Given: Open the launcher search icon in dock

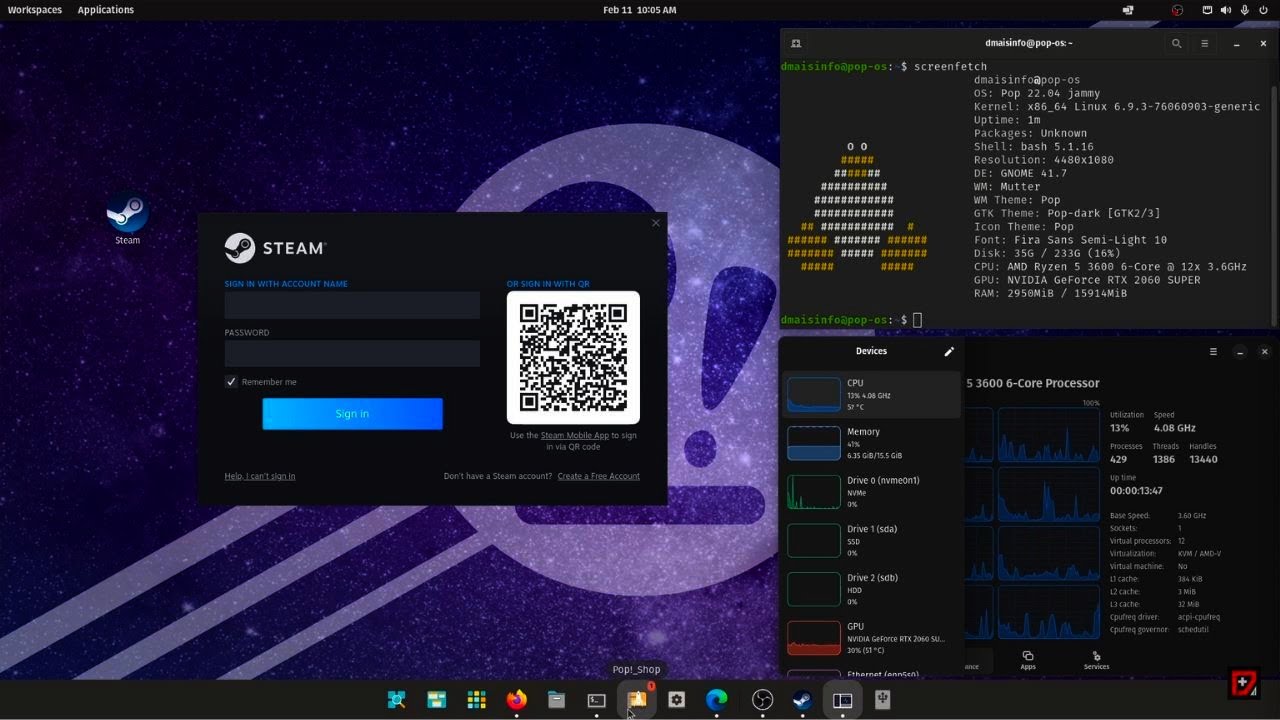Looking at the screenshot, I should (x=397, y=700).
